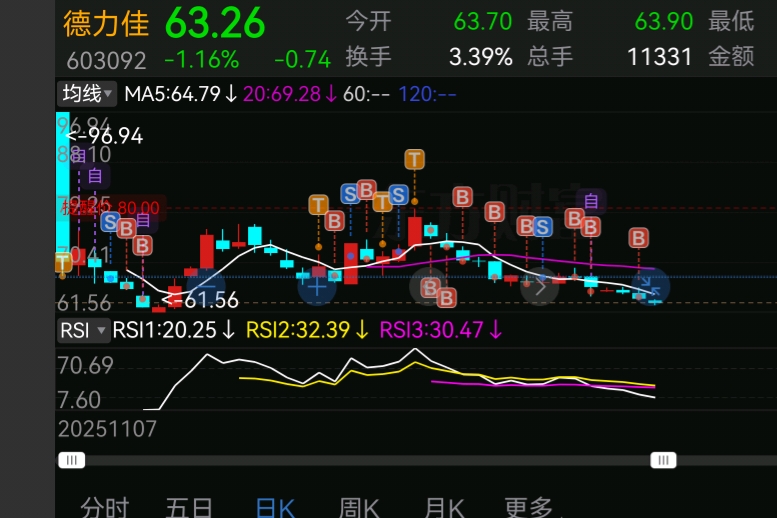Tap the plus zoom-in circle on chart

tap(317, 287)
